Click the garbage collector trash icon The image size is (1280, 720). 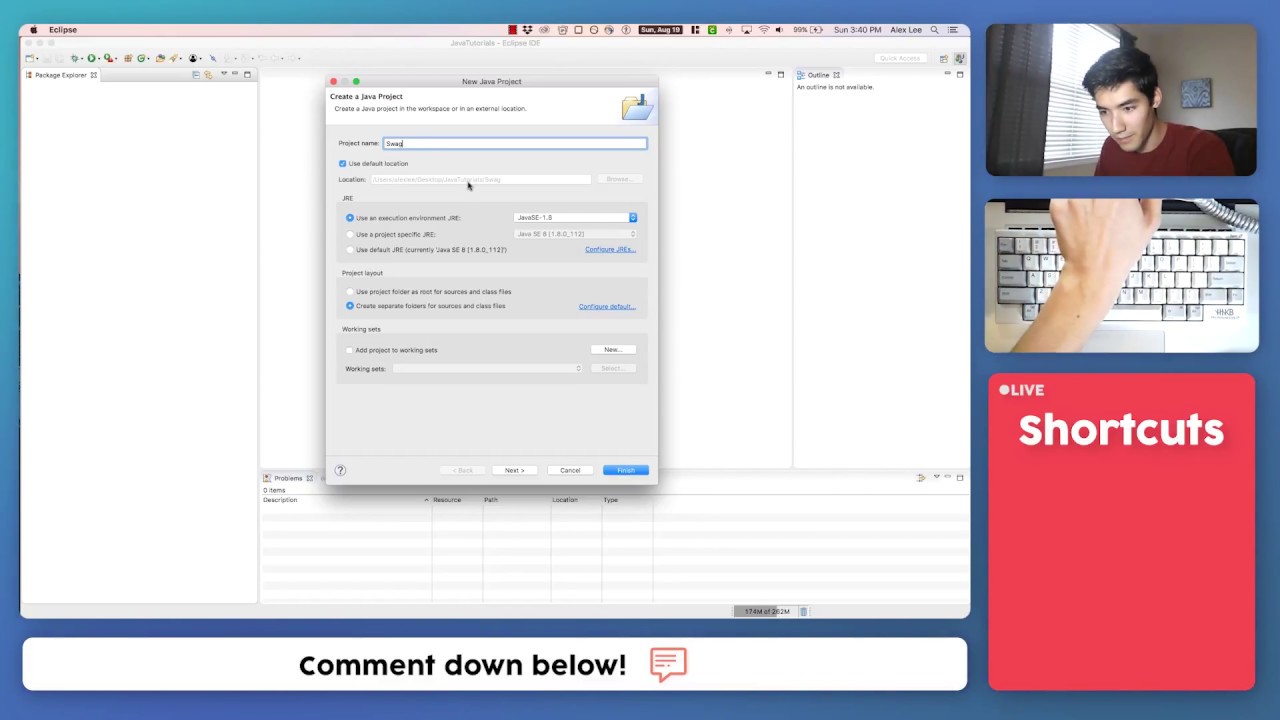point(803,611)
